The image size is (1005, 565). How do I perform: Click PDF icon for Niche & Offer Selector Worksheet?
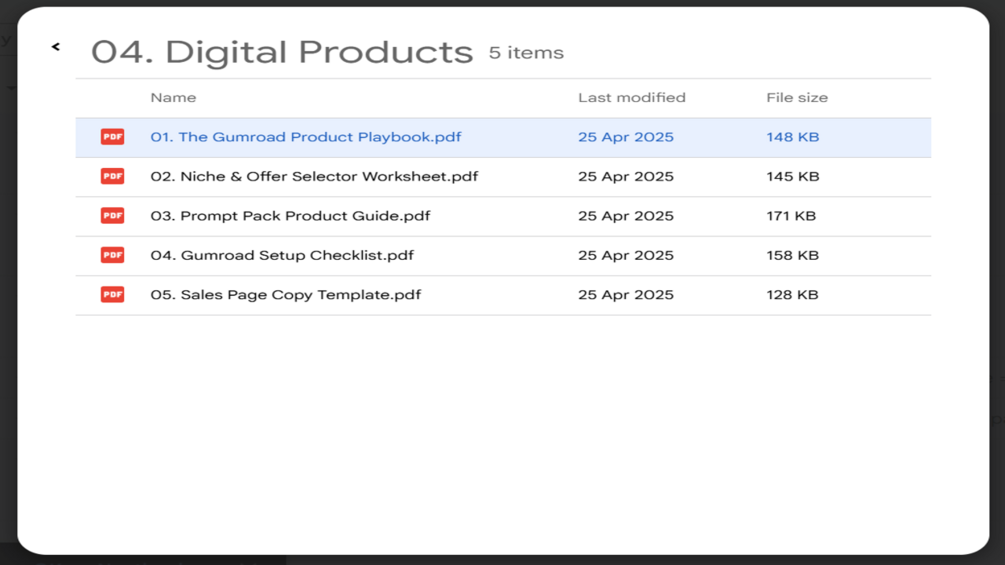point(112,176)
